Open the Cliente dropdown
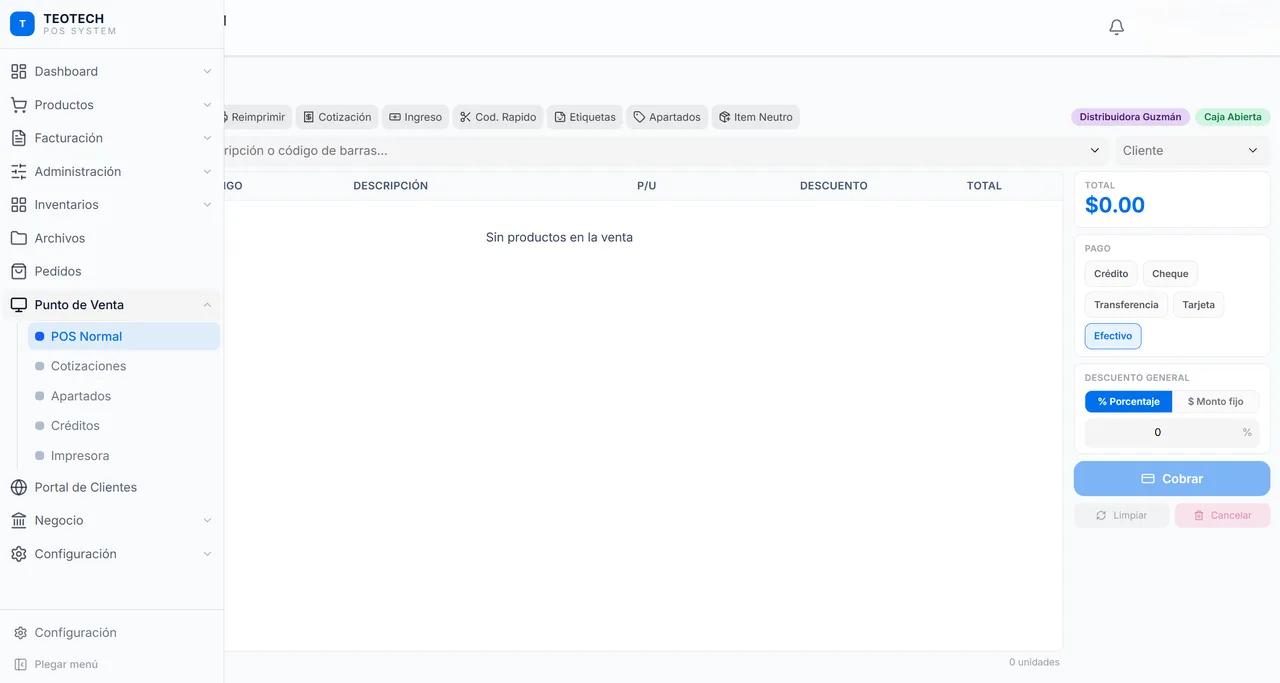This screenshot has height=683, width=1280. [x=1191, y=151]
